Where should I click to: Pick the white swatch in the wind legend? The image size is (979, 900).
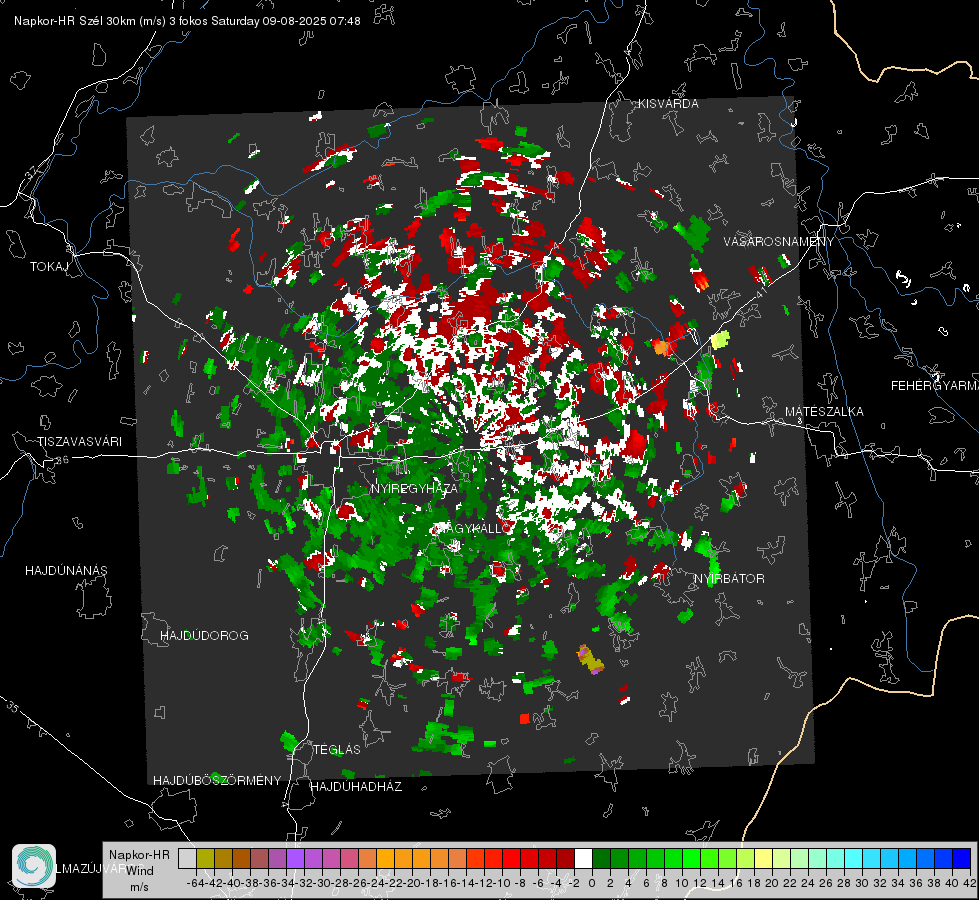pos(583,858)
